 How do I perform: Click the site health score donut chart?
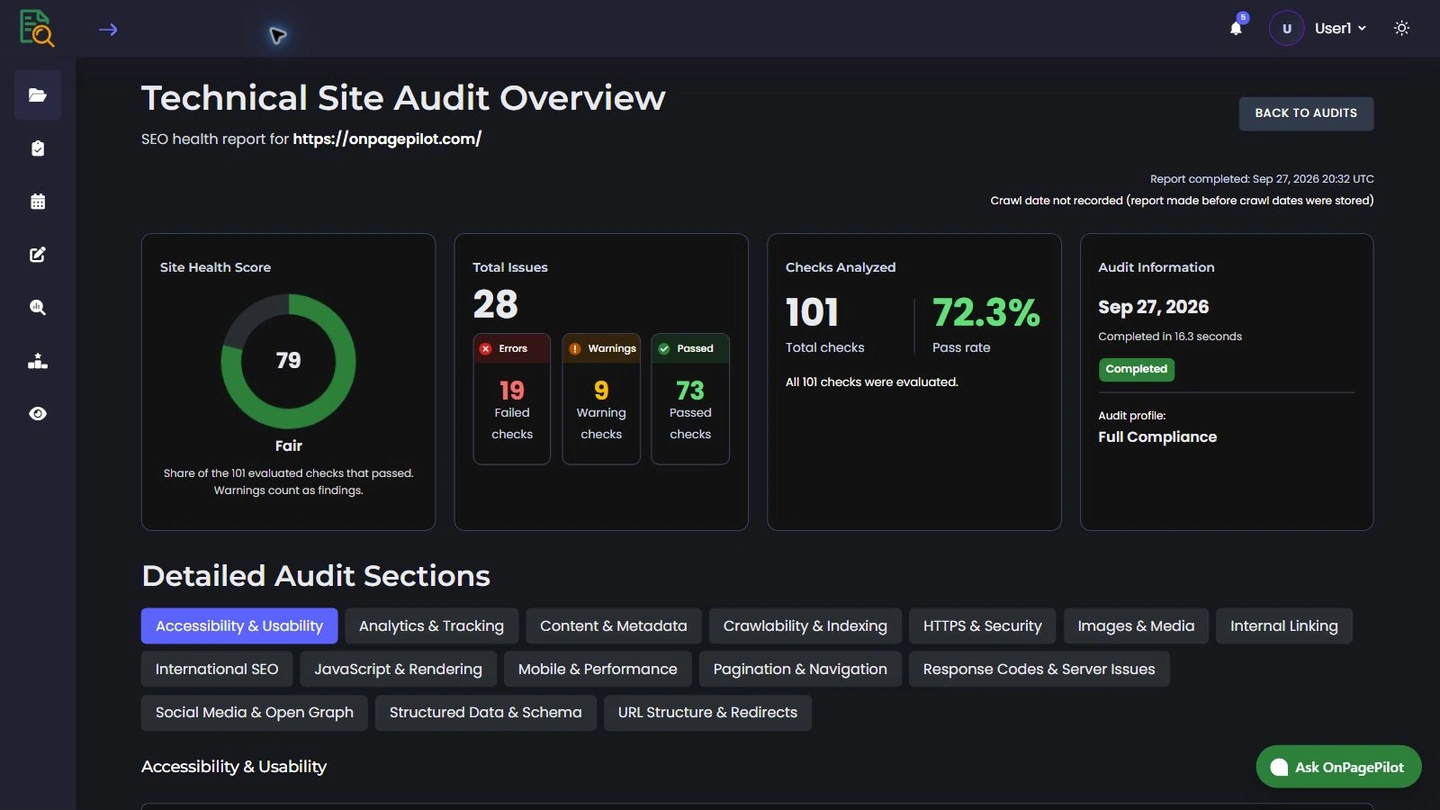tap(288, 361)
